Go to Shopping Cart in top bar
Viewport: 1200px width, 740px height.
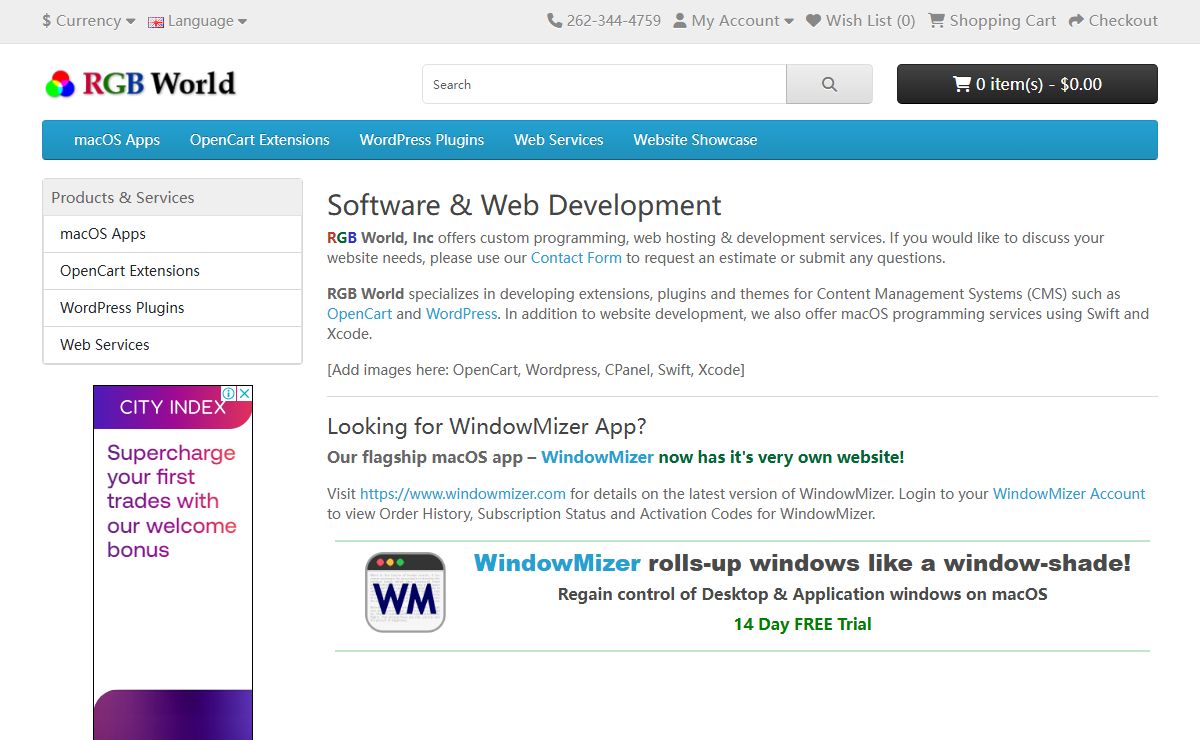[x=992, y=20]
